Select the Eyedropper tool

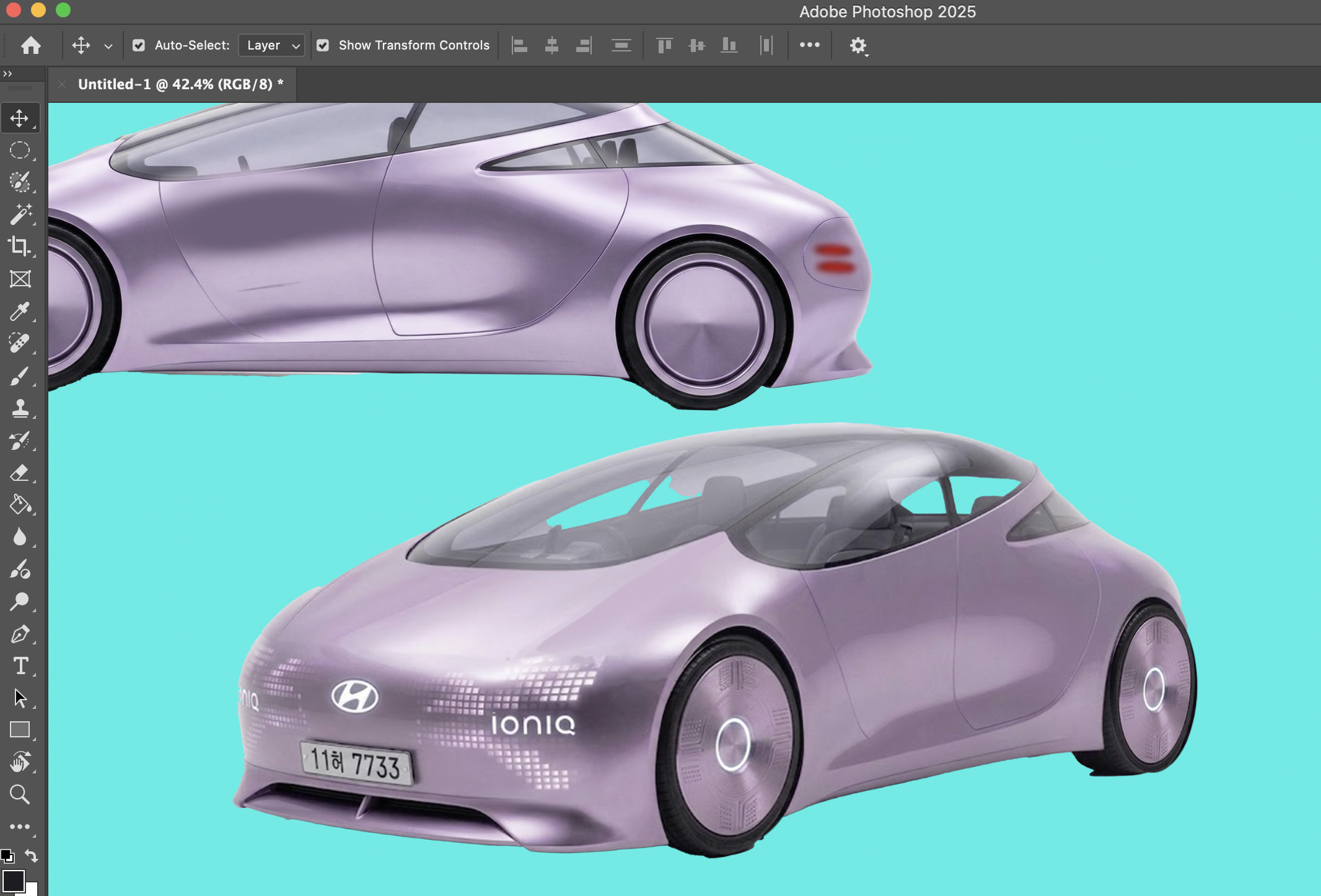[x=19, y=311]
